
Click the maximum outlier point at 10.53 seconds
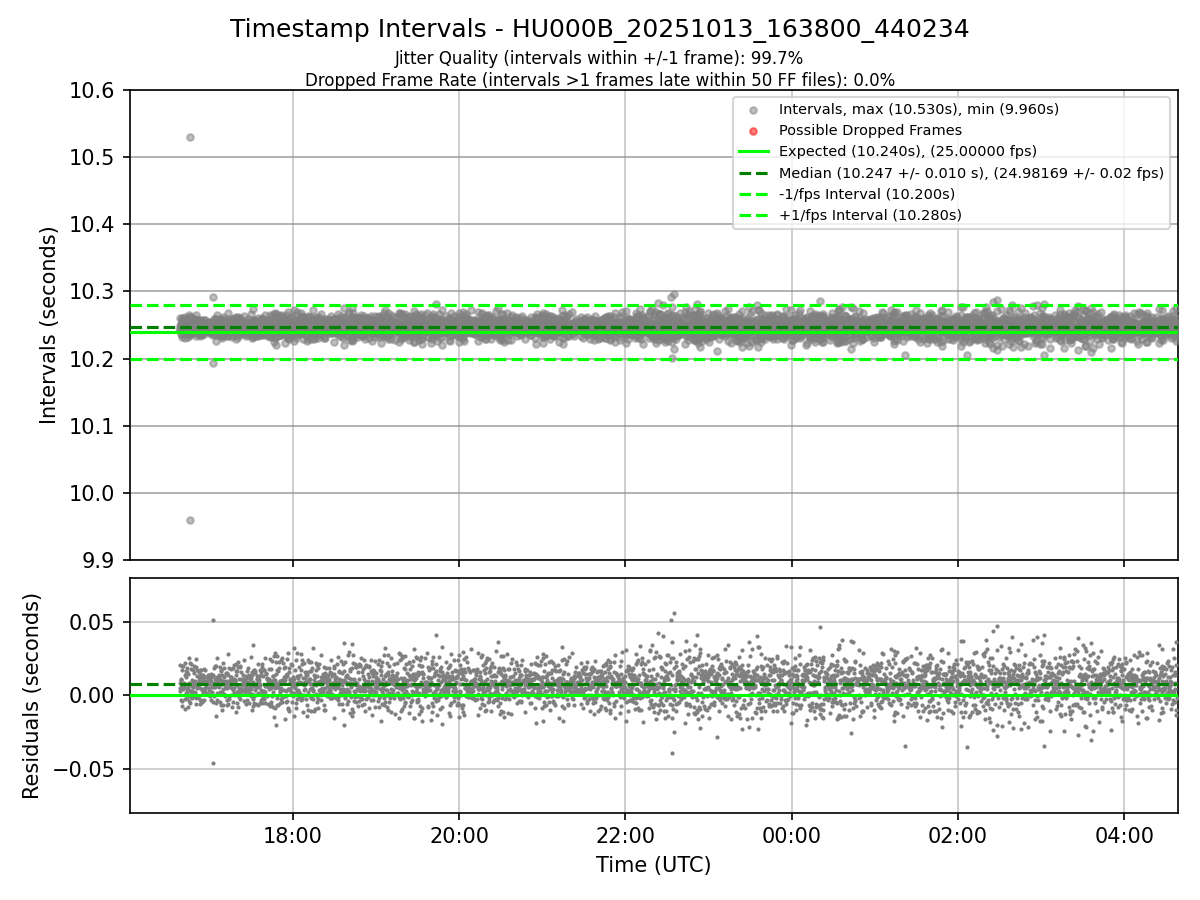[x=190, y=137]
